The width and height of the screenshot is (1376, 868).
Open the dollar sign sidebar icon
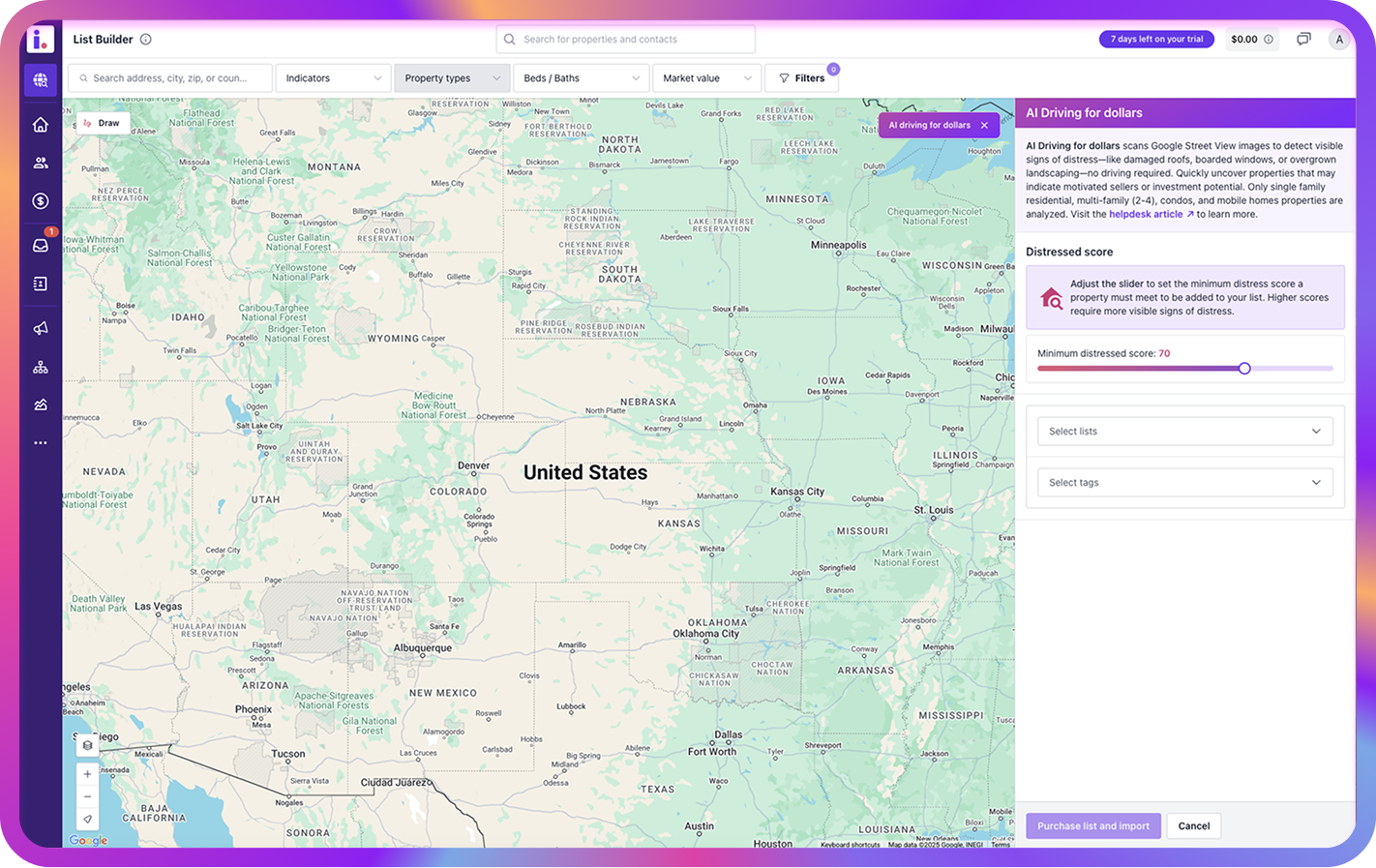[41, 201]
